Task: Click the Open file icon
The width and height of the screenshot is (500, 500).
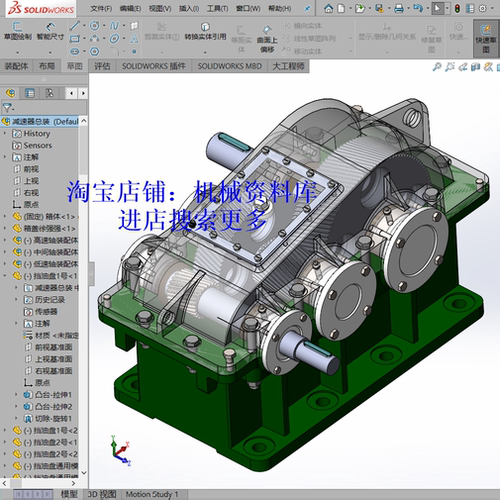Action: click(360, 8)
